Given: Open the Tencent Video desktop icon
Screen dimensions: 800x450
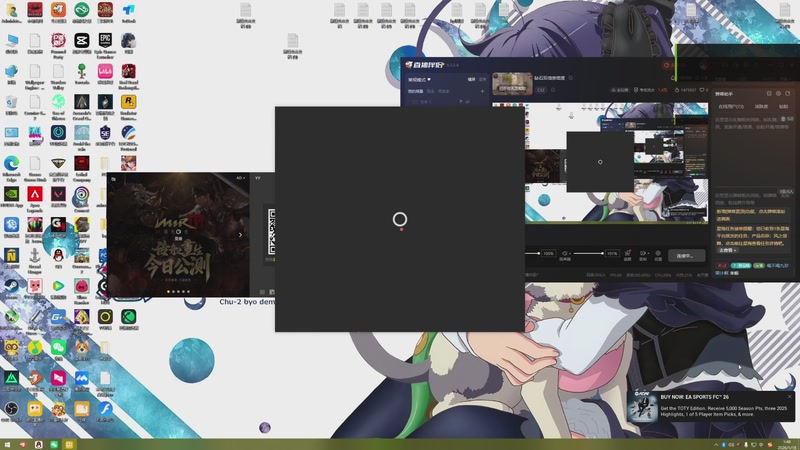Looking at the screenshot, I should point(58,286).
